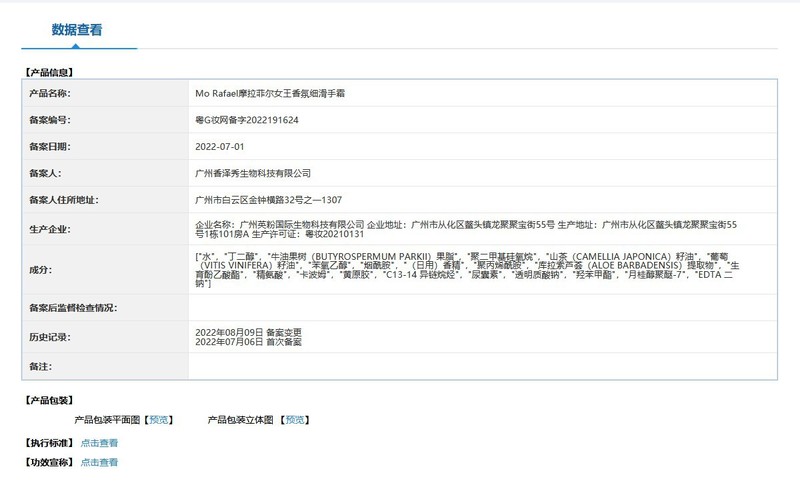
Task: Click the 备案人住所地址 label cell
Action: 105,200
